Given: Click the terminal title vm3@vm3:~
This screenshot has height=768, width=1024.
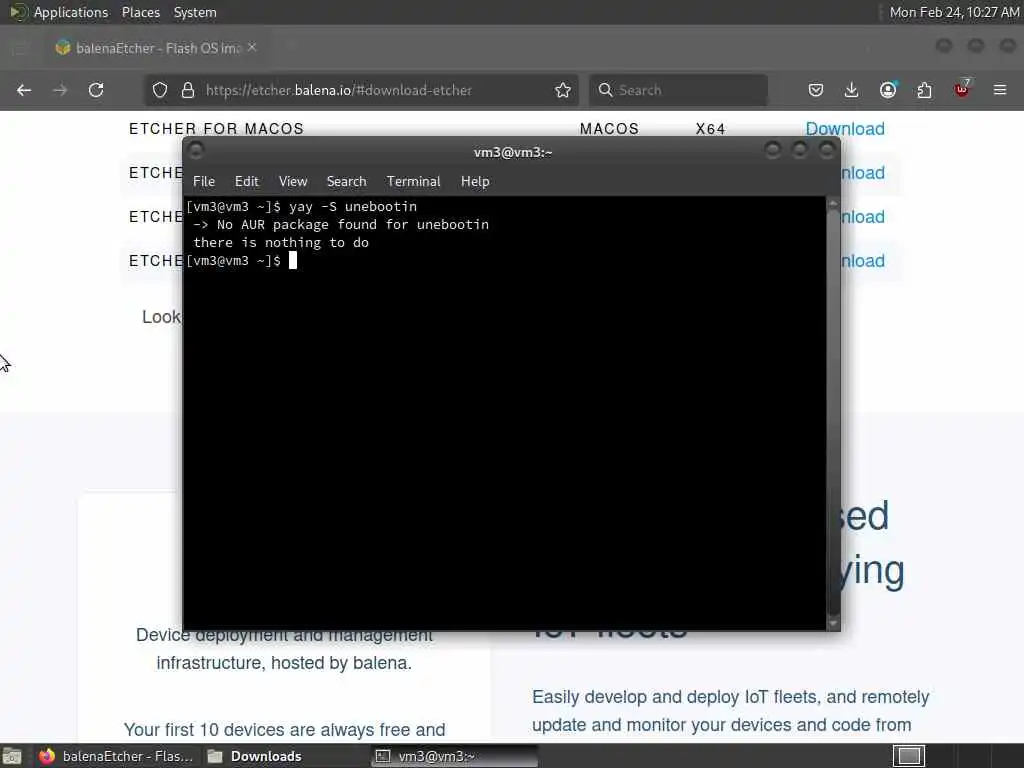Looking at the screenshot, I should point(513,152).
